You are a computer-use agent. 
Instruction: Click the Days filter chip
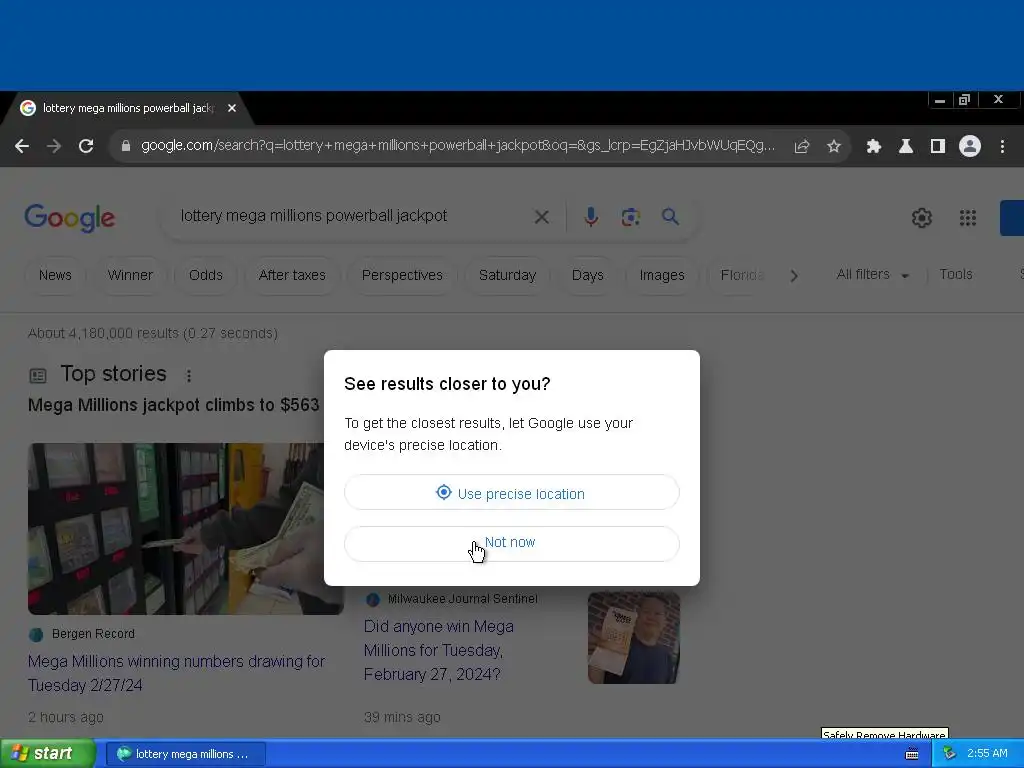pyautogui.click(x=588, y=276)
